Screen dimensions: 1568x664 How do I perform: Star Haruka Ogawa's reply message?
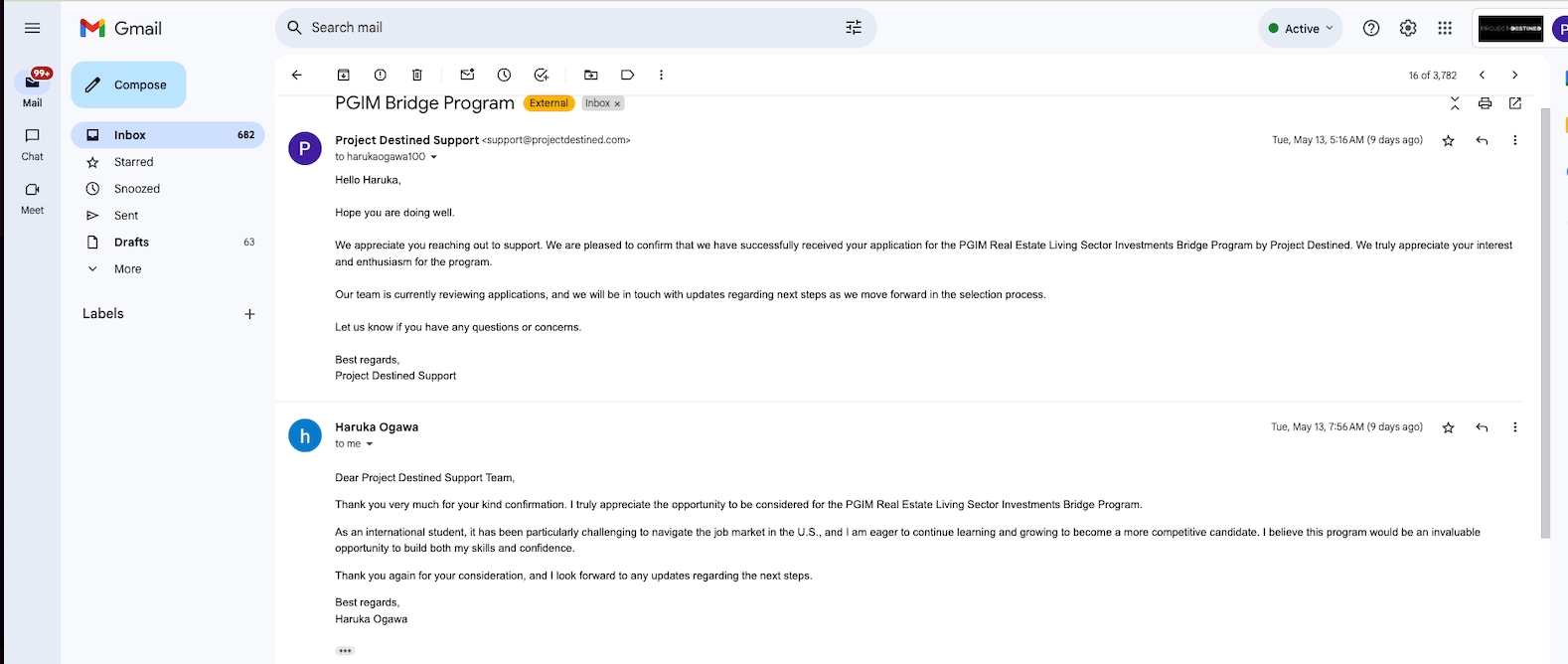(x=1449, y=427)
